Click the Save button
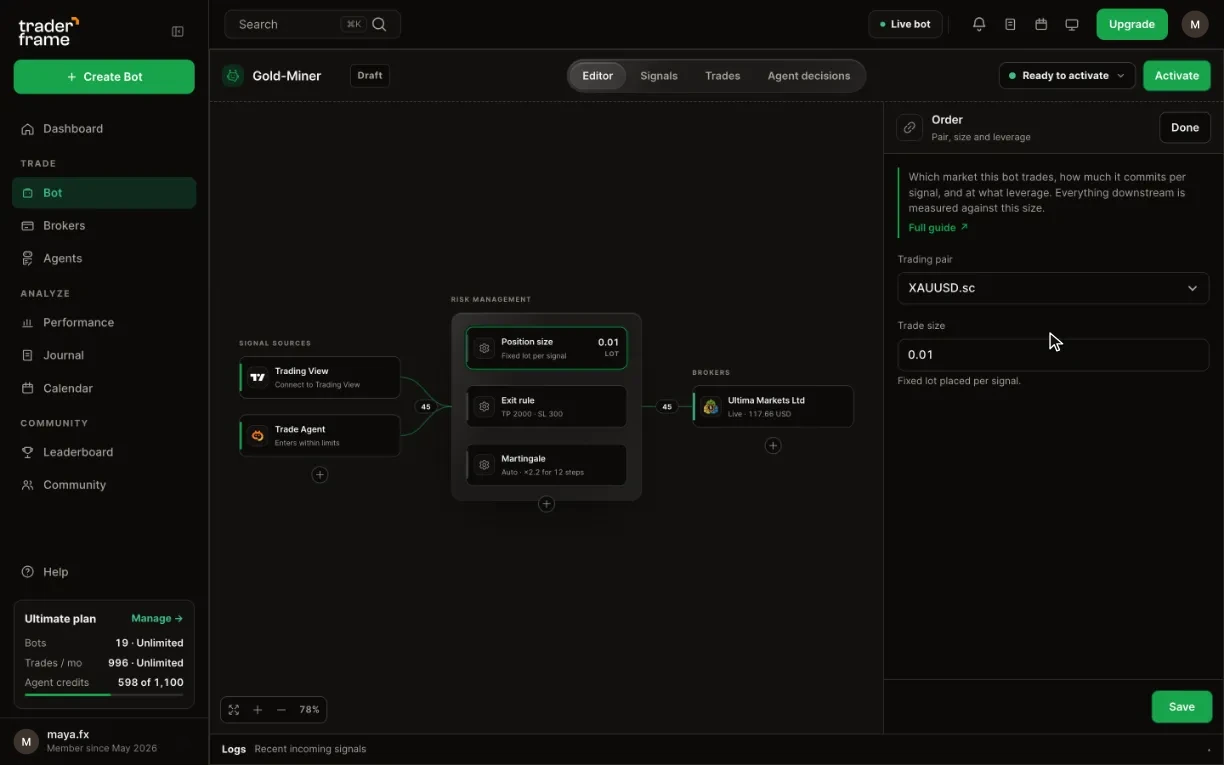The width and height of the screenshot is (1224, 765). coord(1182,707)
